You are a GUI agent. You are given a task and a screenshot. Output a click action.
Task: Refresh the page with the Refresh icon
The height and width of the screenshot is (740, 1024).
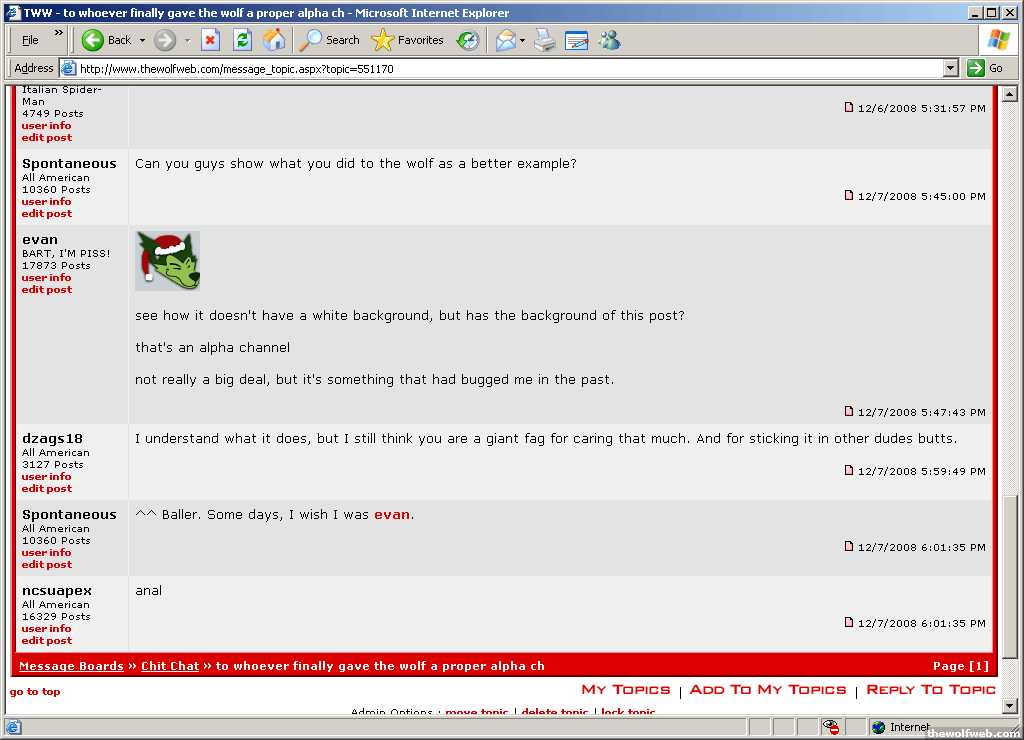pos(242,40)
